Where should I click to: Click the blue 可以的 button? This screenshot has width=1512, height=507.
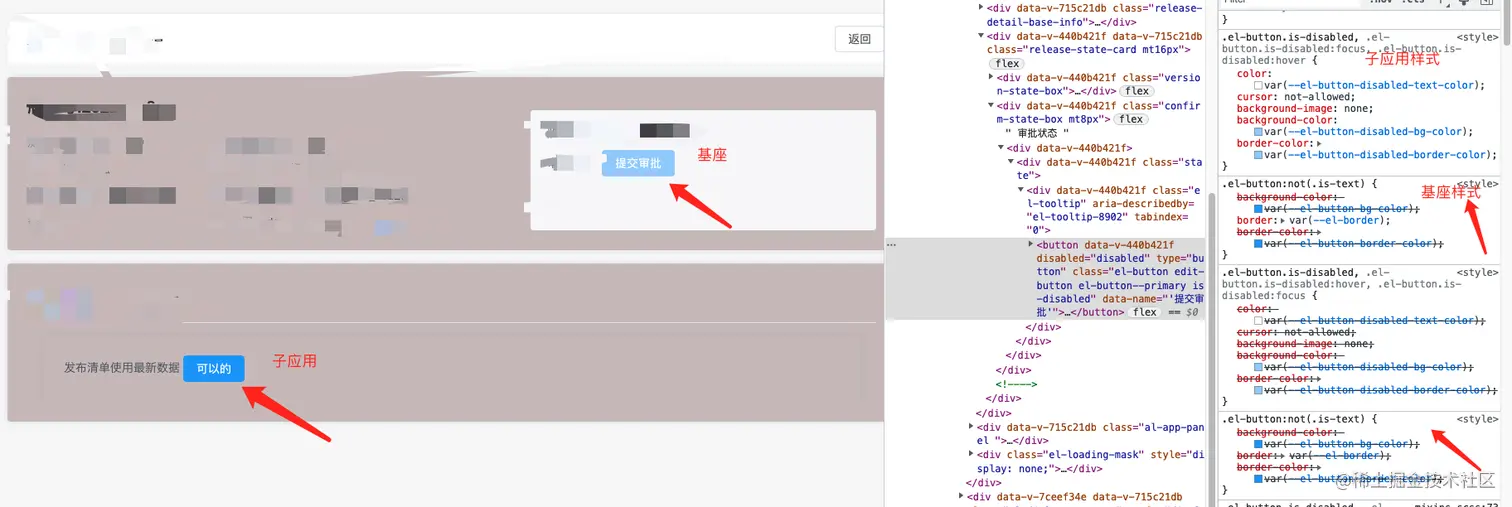213,368
